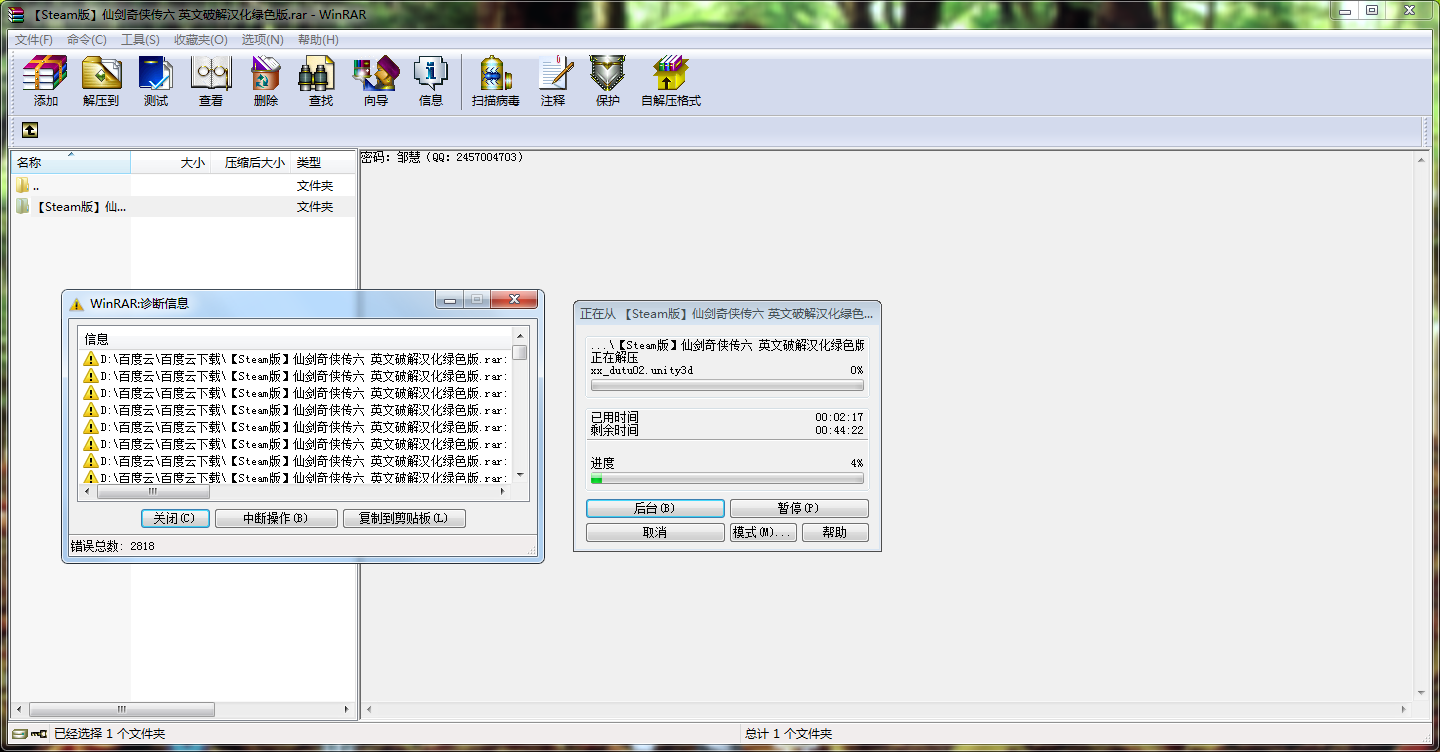This screenshot has width=1440, height=752.
Task: Click 中断操作(B) button
Action: tap(276, 518)
